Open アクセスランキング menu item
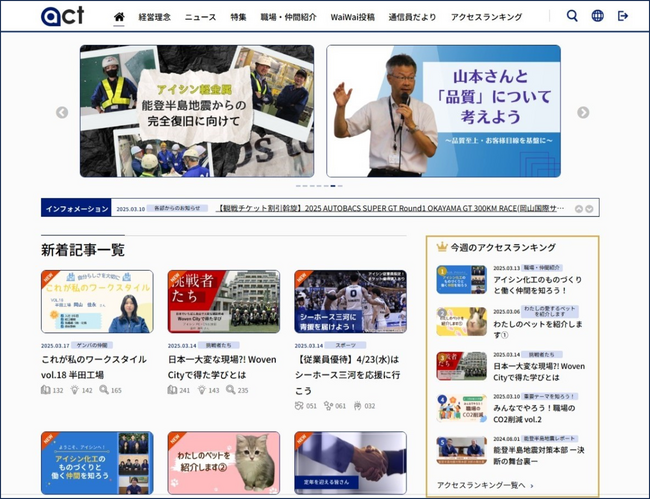Viewport: 650px width, 499px height. point(486,17)
